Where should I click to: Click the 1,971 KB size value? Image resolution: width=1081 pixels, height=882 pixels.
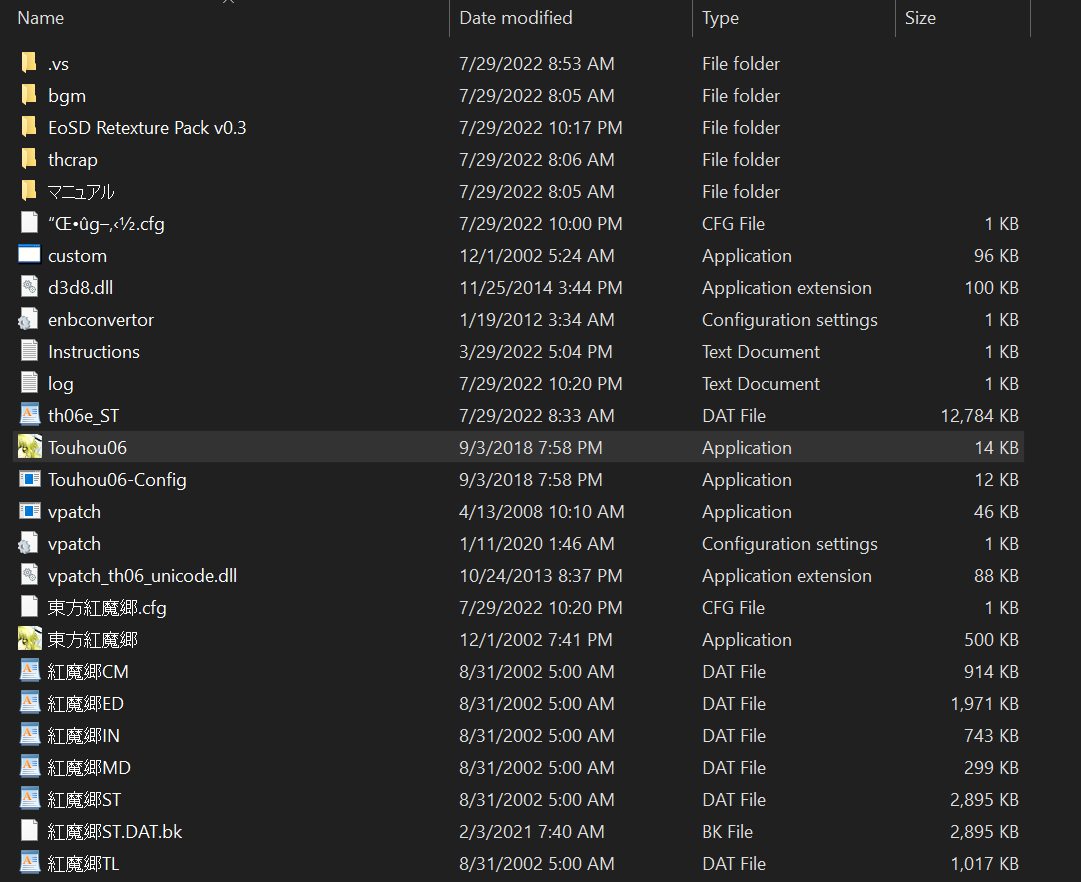click(984, 704)
